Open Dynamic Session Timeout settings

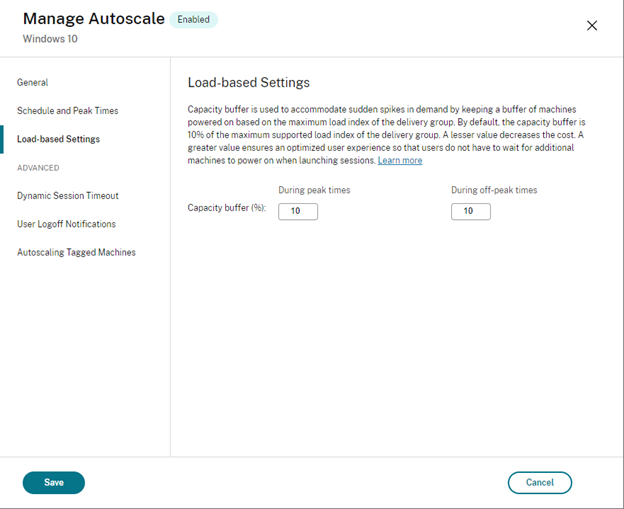pos(67,196)
